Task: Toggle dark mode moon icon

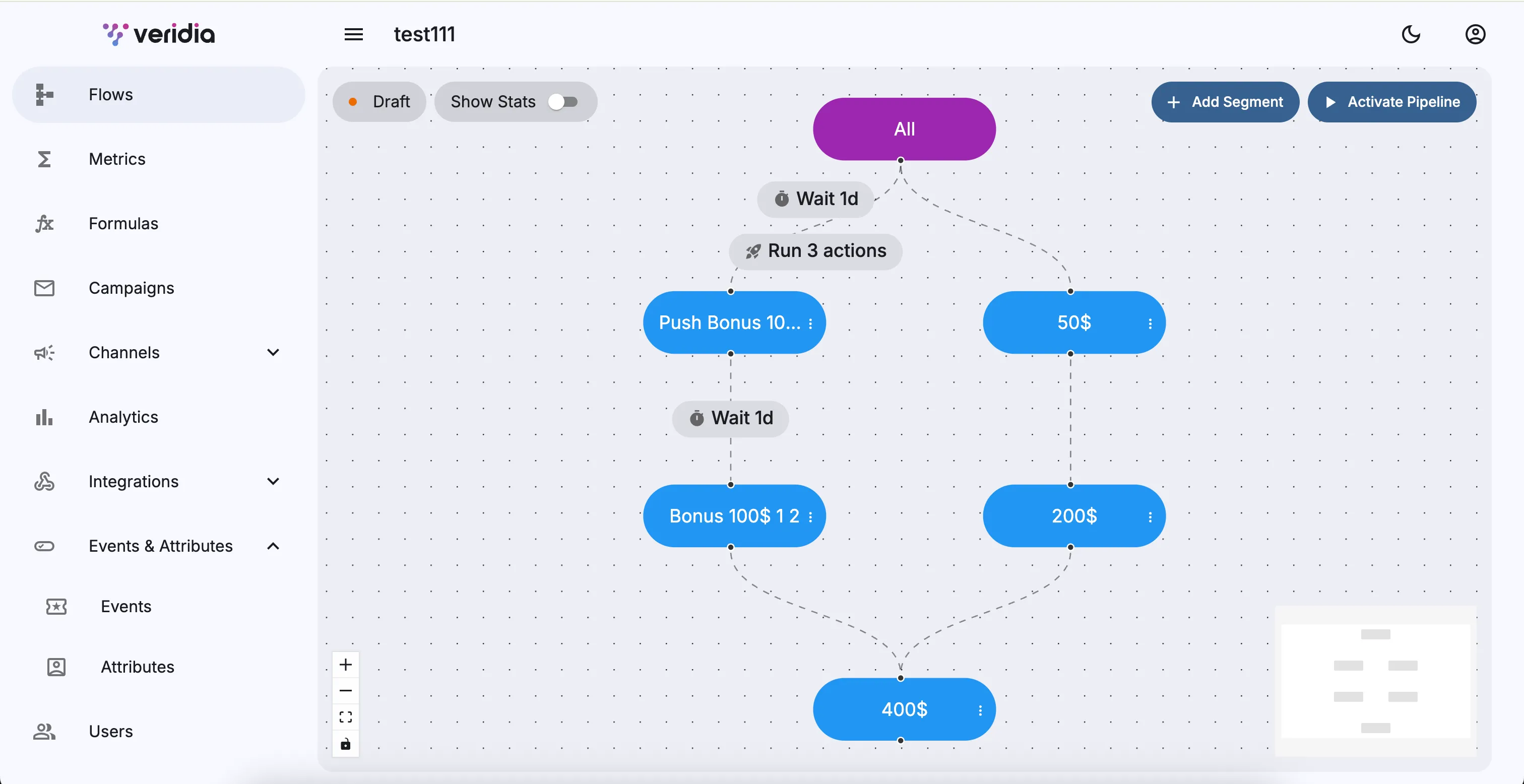Action: coord(1411,34)
